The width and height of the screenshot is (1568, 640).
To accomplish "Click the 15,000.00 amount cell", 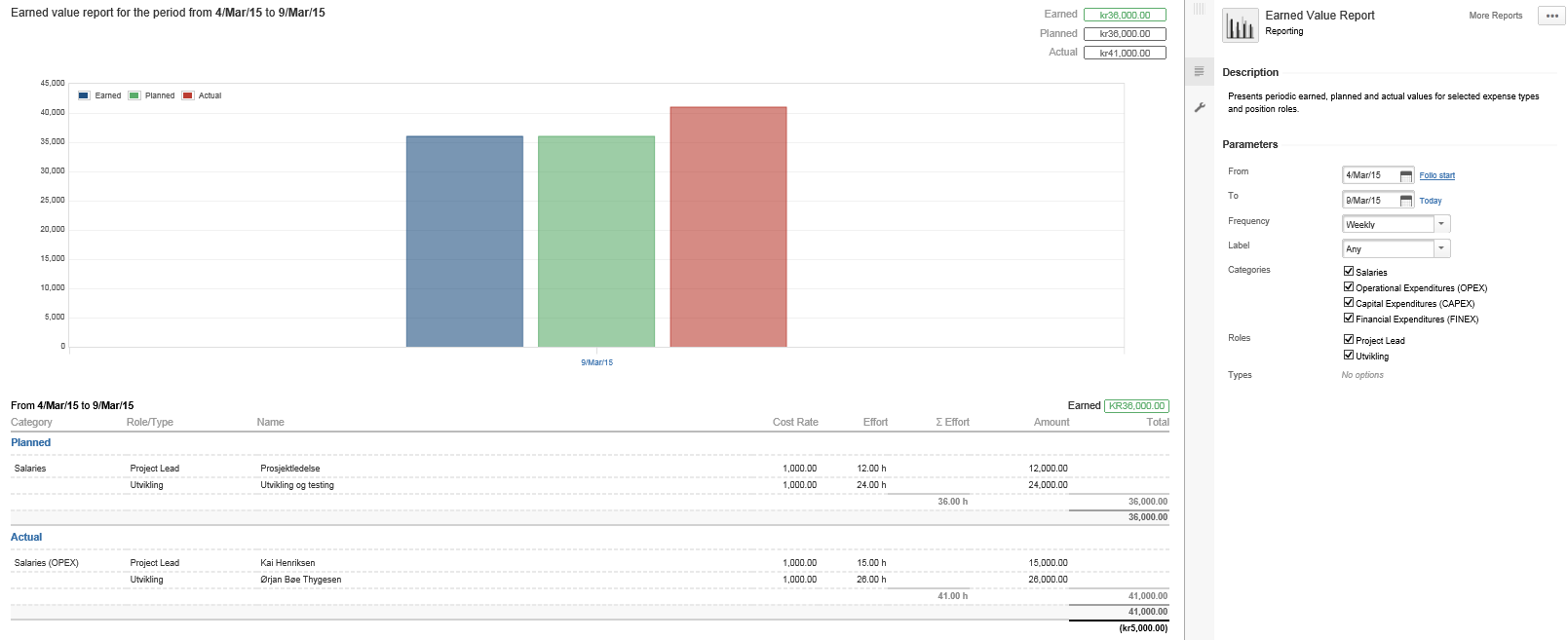I will [x=1049, y=563].
